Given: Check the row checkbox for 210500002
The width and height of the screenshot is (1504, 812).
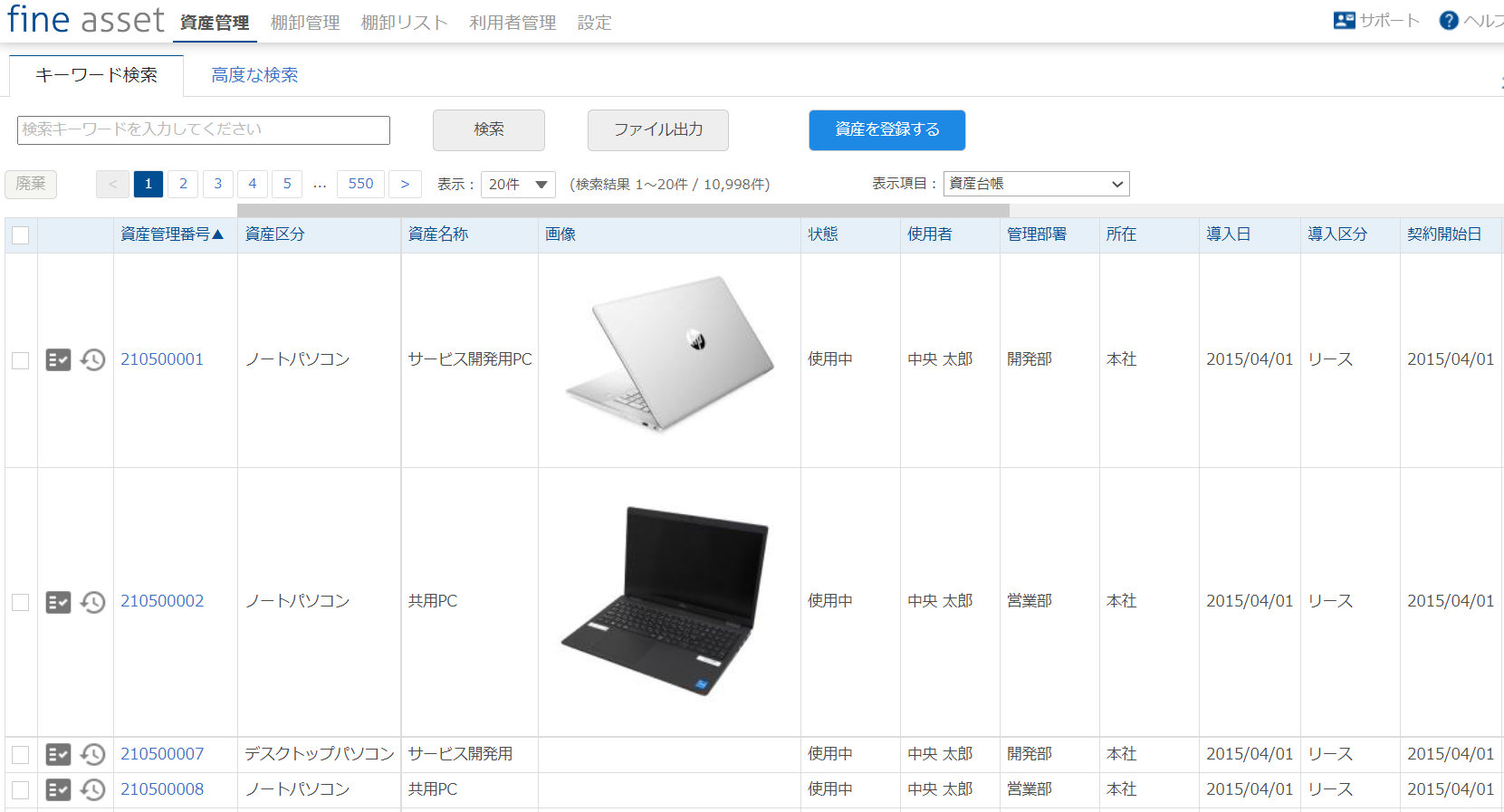Looking at the screenshot, I should 21,602.
